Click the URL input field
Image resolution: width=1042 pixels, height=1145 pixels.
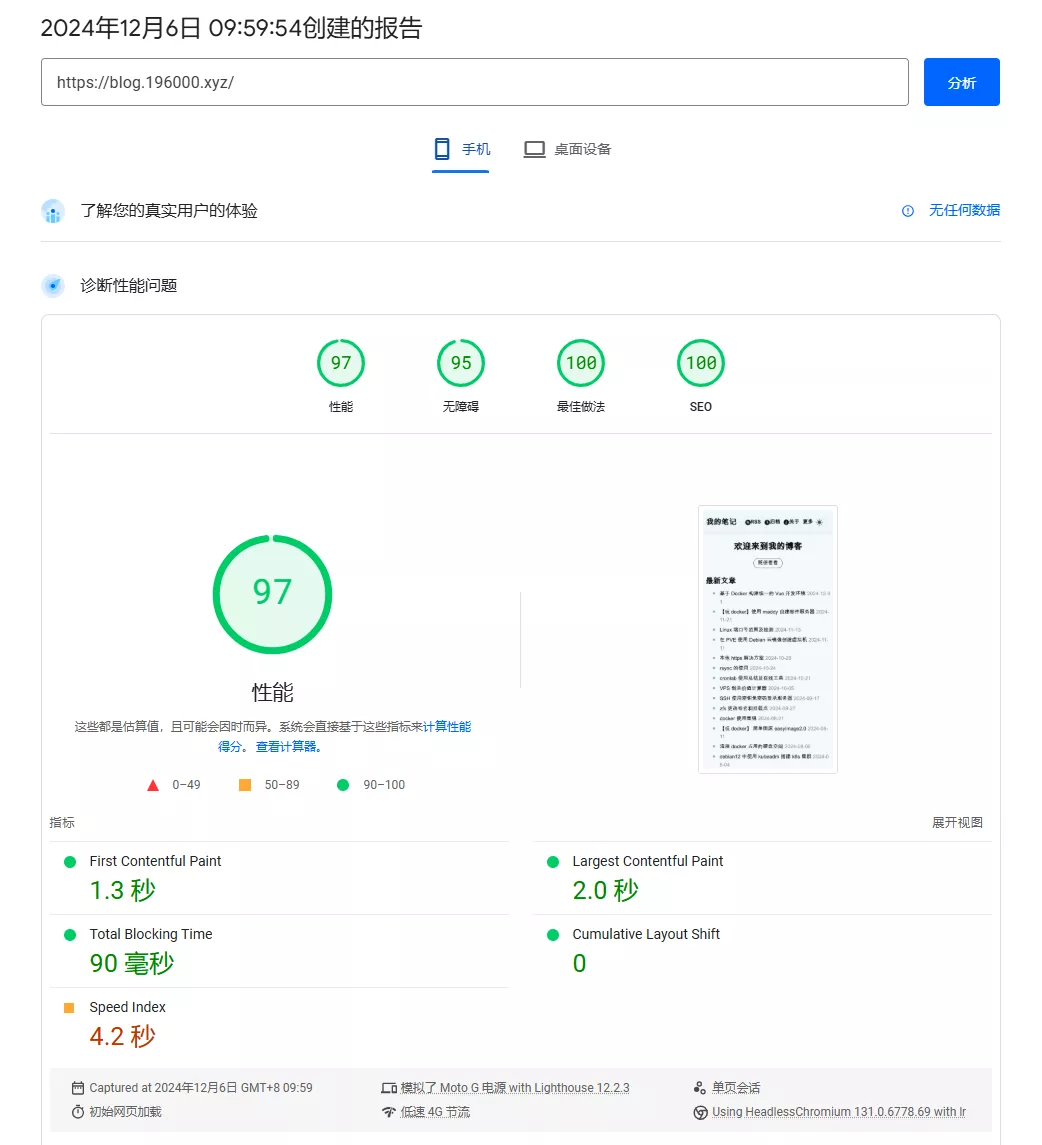475,82
